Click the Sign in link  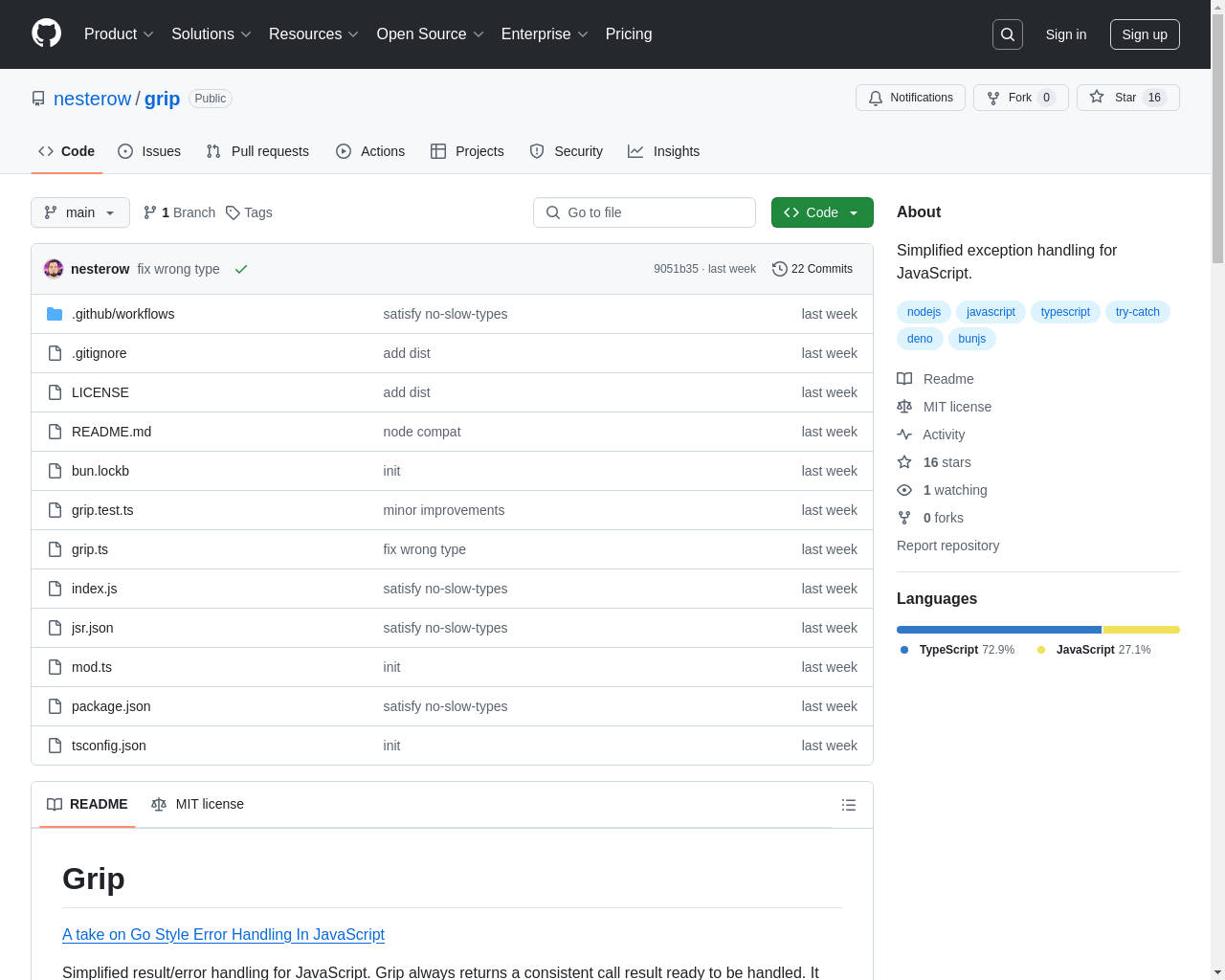coord(1066,34)
